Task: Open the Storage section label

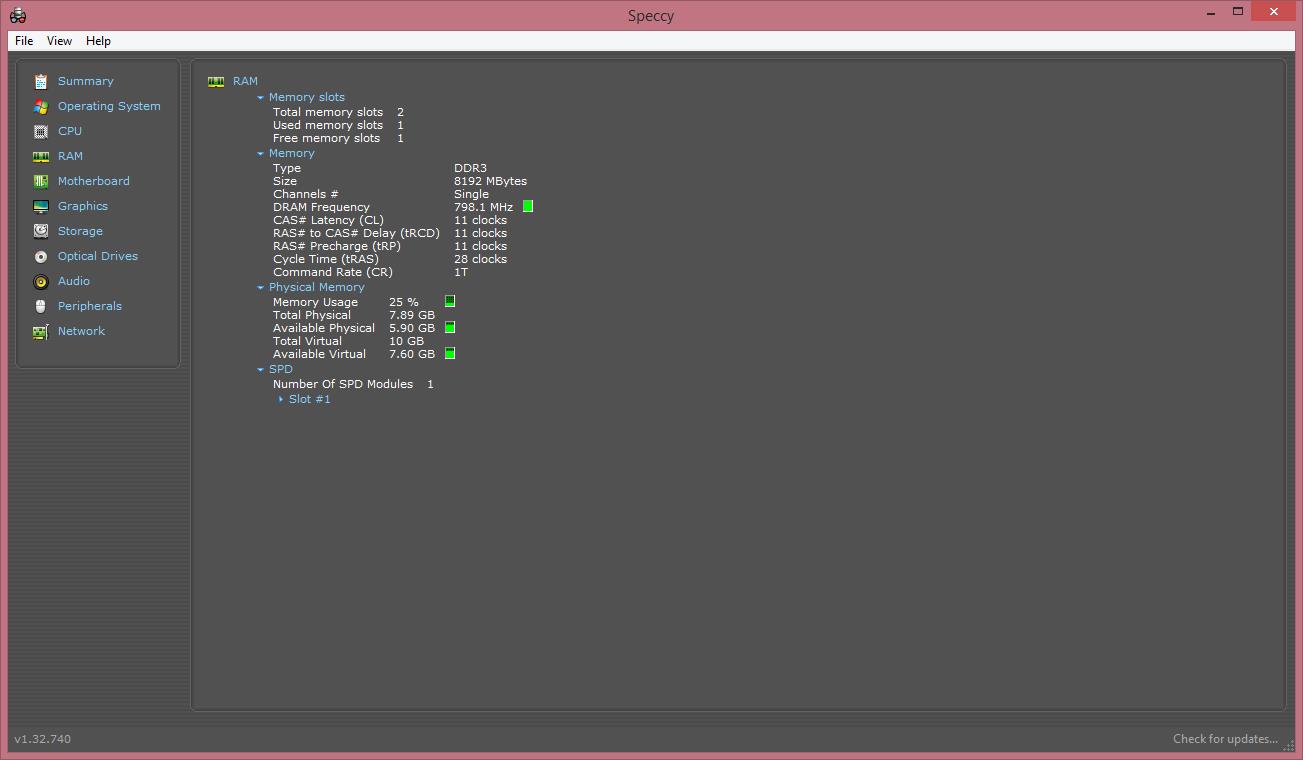Action: 80,231
